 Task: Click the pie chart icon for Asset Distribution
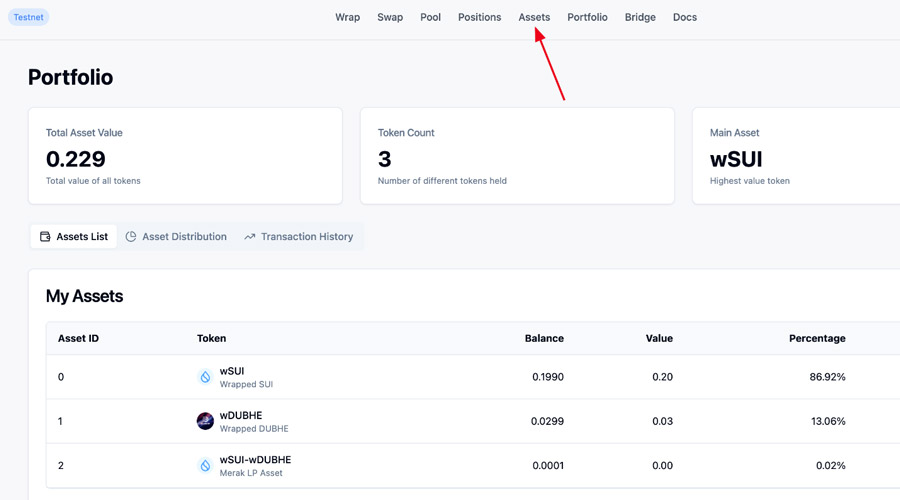(131, 237)
